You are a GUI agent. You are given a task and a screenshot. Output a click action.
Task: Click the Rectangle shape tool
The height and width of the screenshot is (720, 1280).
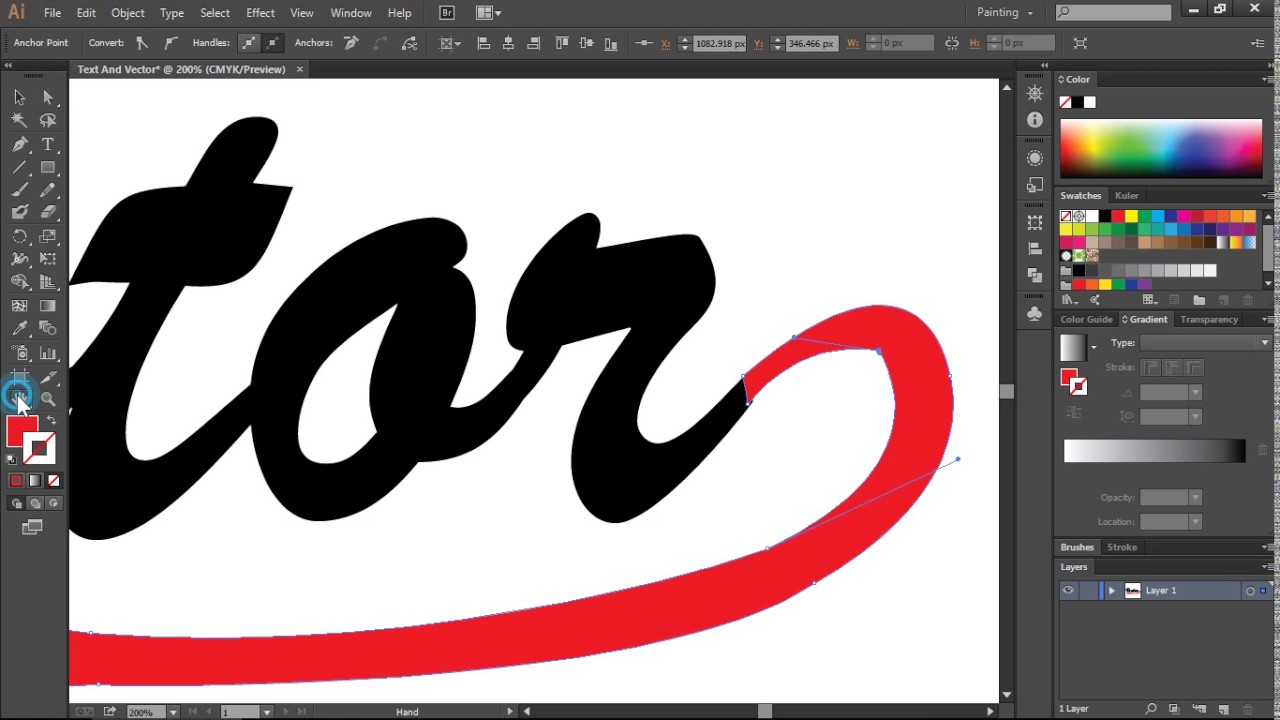coord(47,167)
